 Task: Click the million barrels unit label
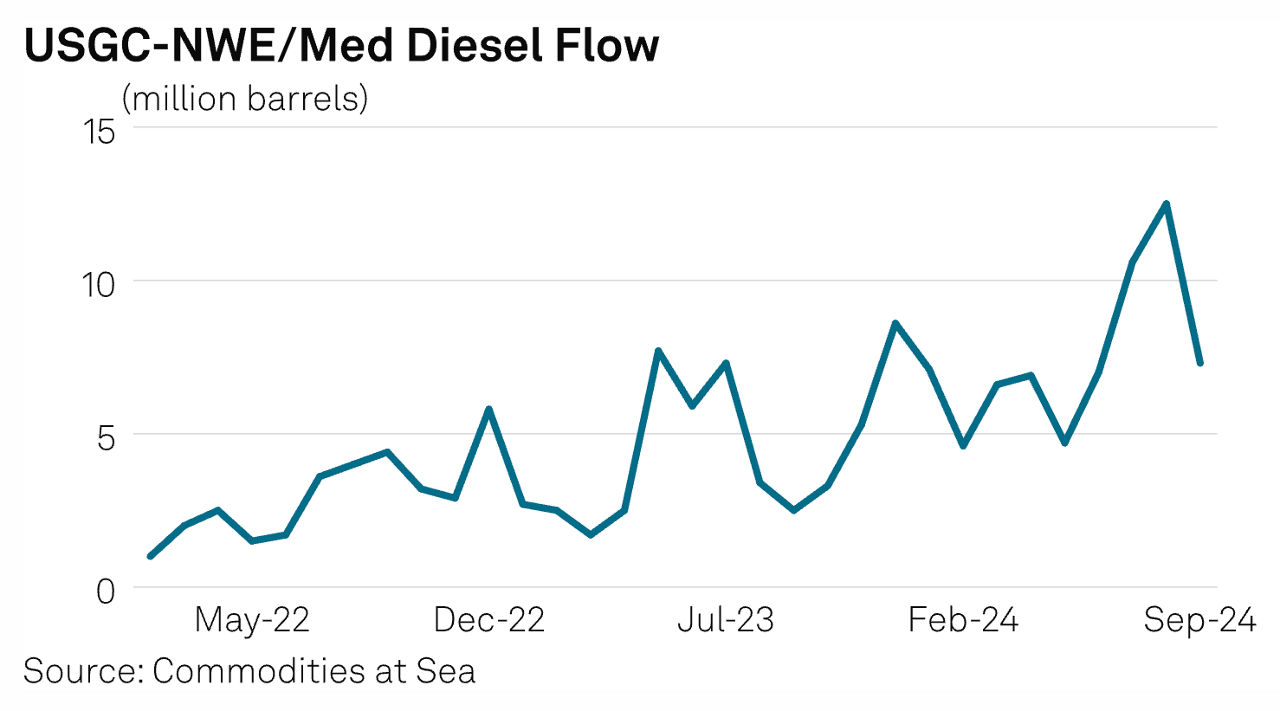pos(245,99)
